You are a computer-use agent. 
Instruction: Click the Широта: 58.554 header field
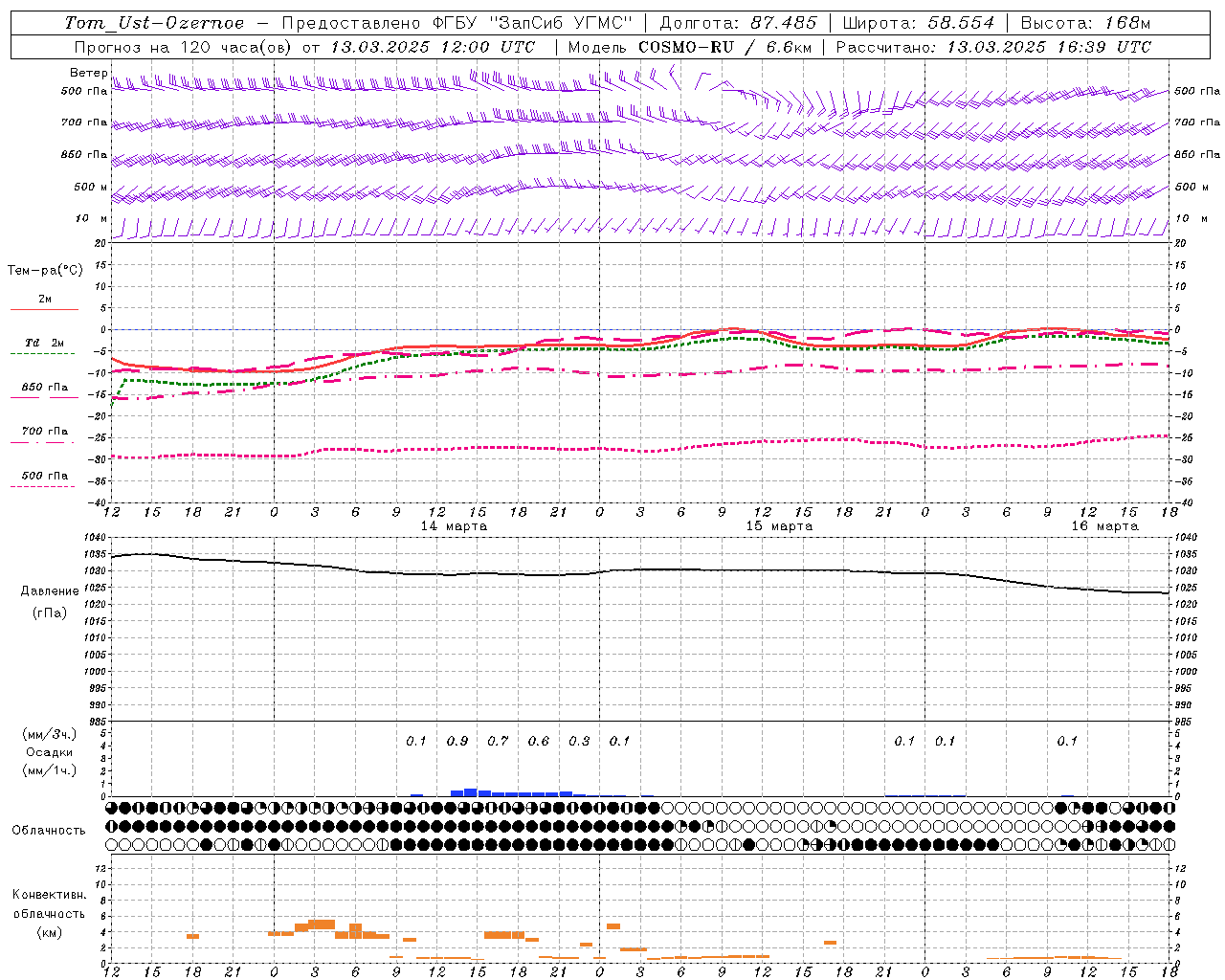918,23
